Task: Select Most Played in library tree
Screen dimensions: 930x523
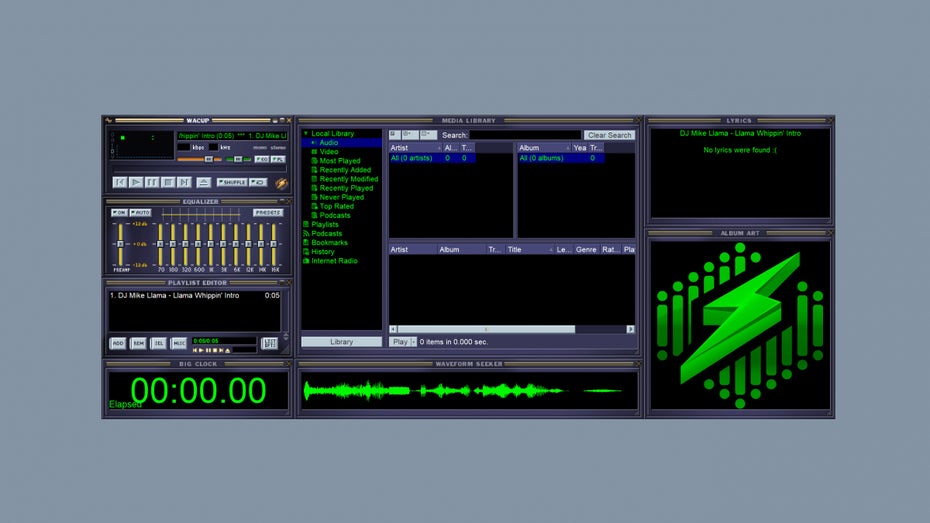Action: coord(340,161)
